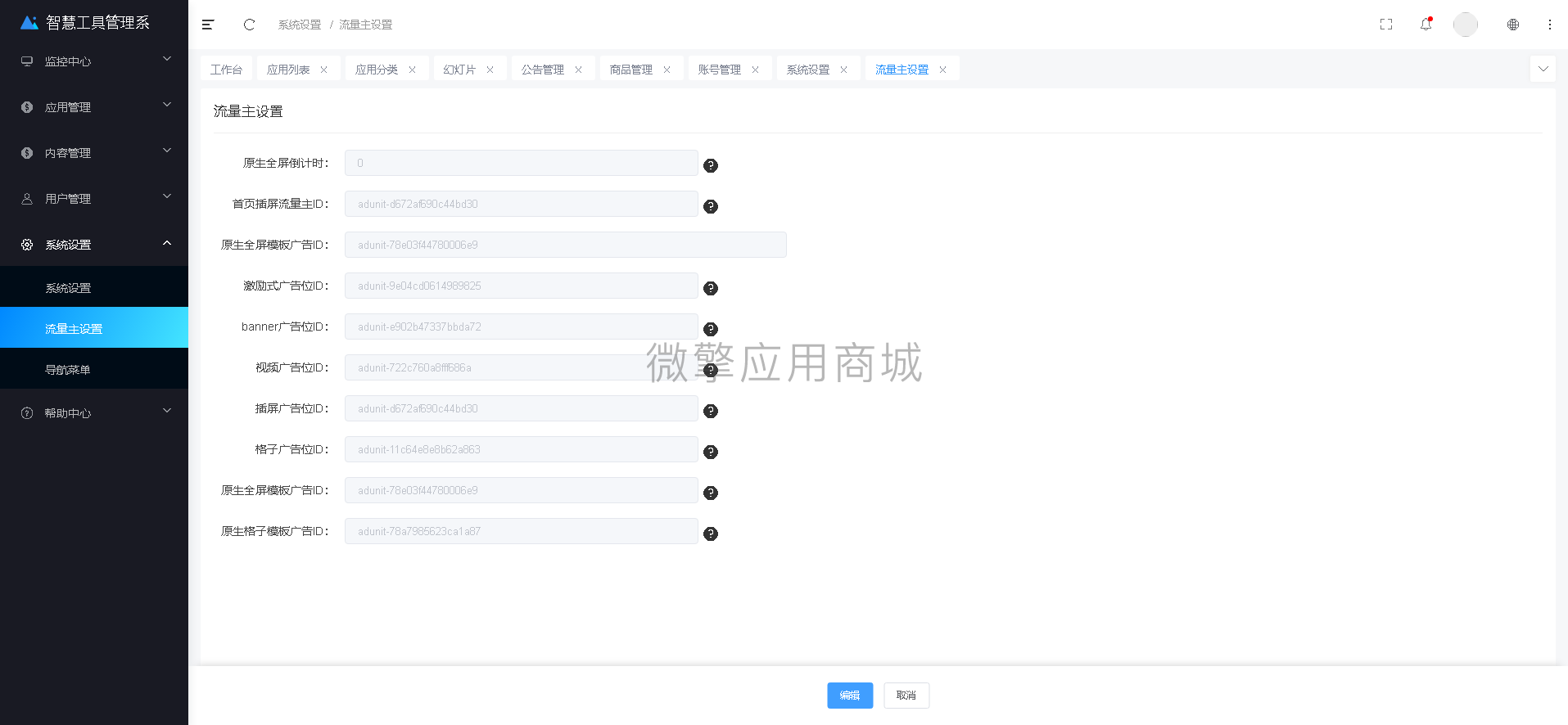Click the user avatar
Image resolution: width=1568 pixels, height=725 pixels.
(x=1466, y=25)
